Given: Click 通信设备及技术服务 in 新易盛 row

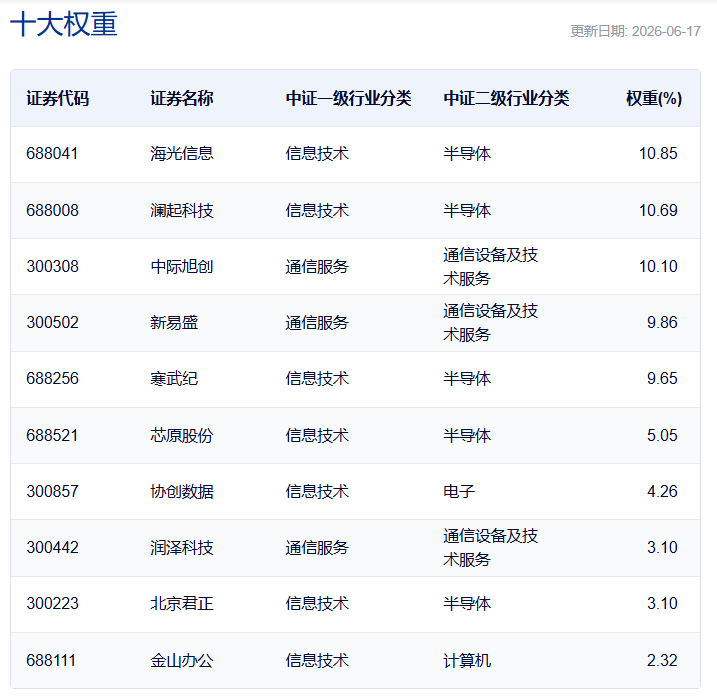Looking at the screenshot, I should (490, 323).
